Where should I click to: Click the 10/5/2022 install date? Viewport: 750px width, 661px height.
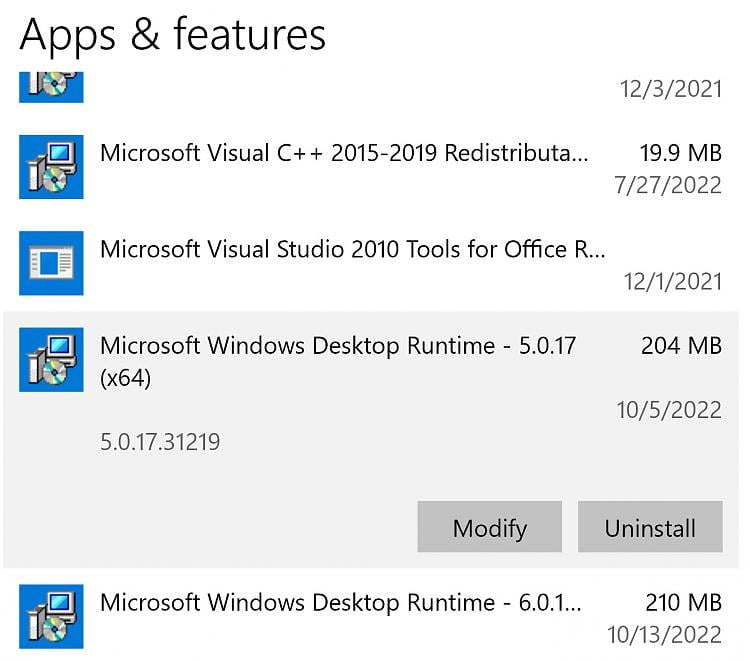point(669,410)
